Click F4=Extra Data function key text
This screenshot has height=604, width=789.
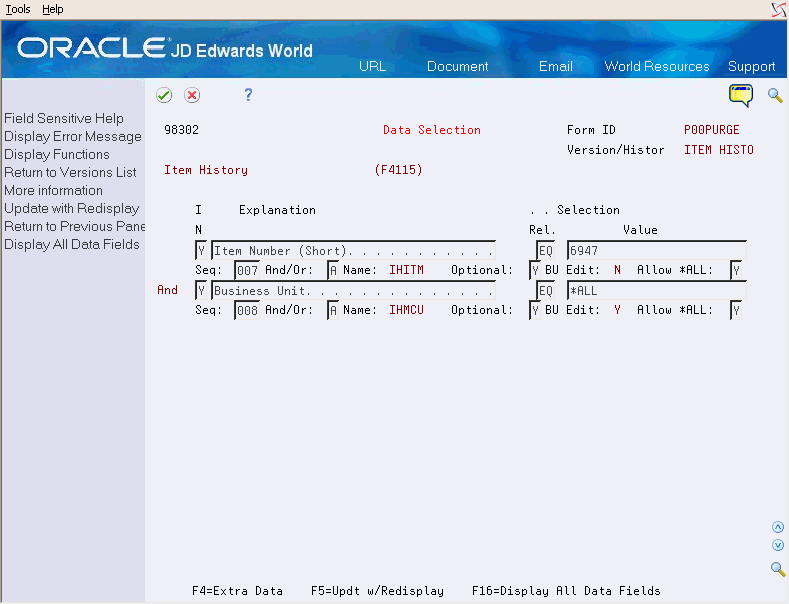pyautogui.click(x=238, y=591)
